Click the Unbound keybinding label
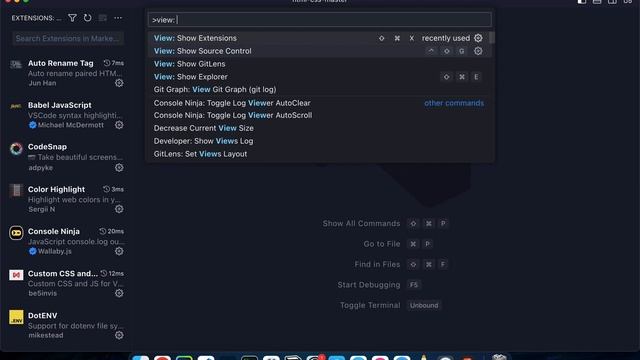640x360 pixels. (x=424, y=305)
